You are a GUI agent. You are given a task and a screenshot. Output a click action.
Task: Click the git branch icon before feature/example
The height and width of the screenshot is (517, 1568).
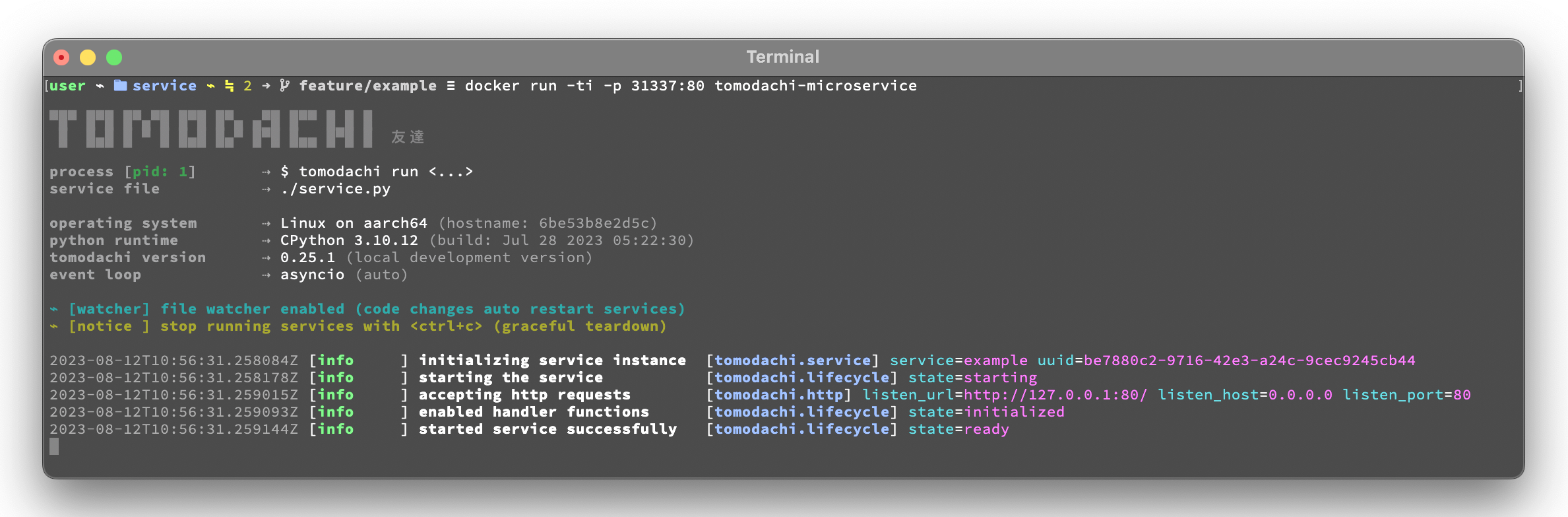pos(284,85)
